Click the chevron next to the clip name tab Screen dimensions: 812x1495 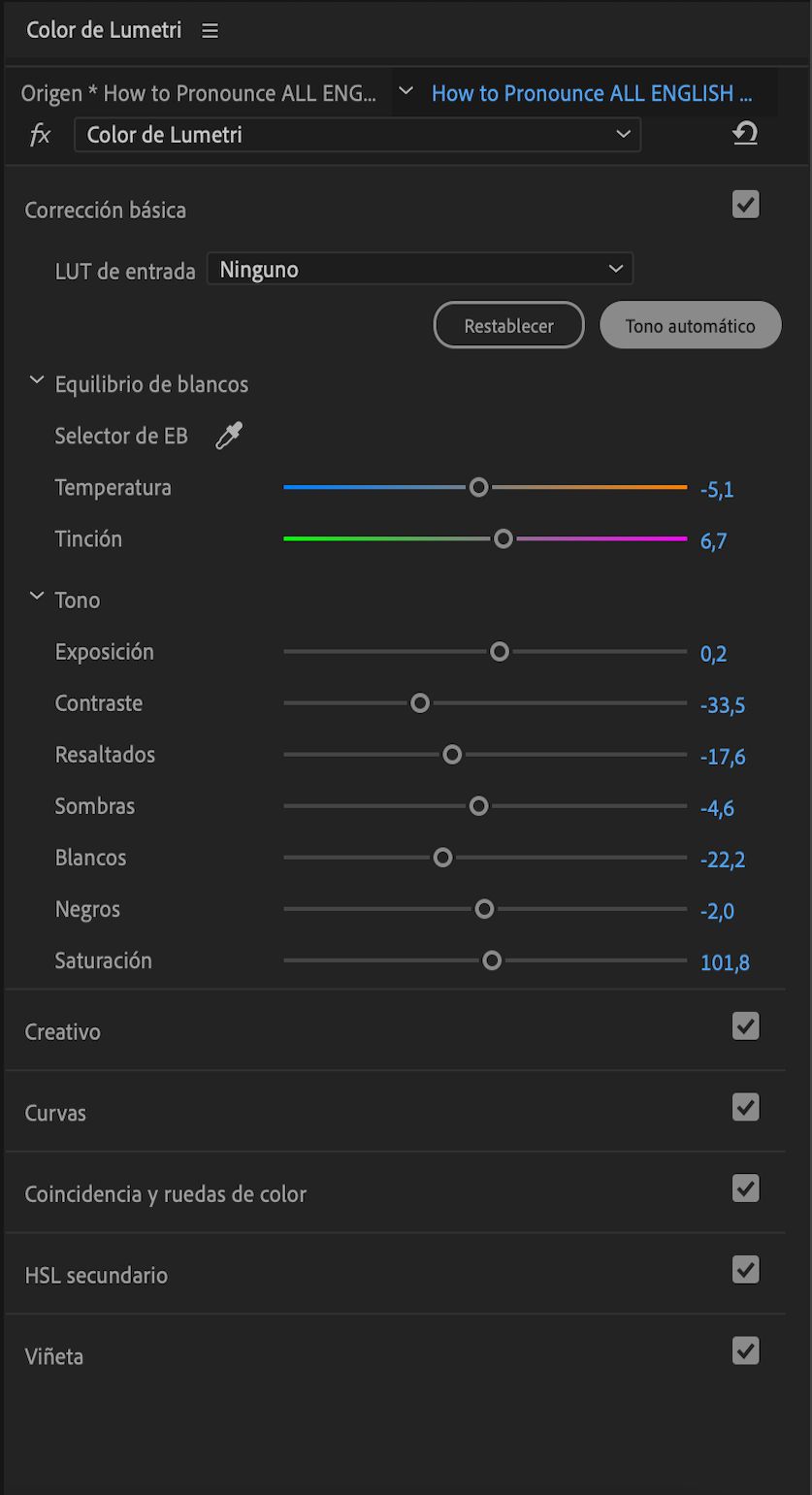click(406, 87)
